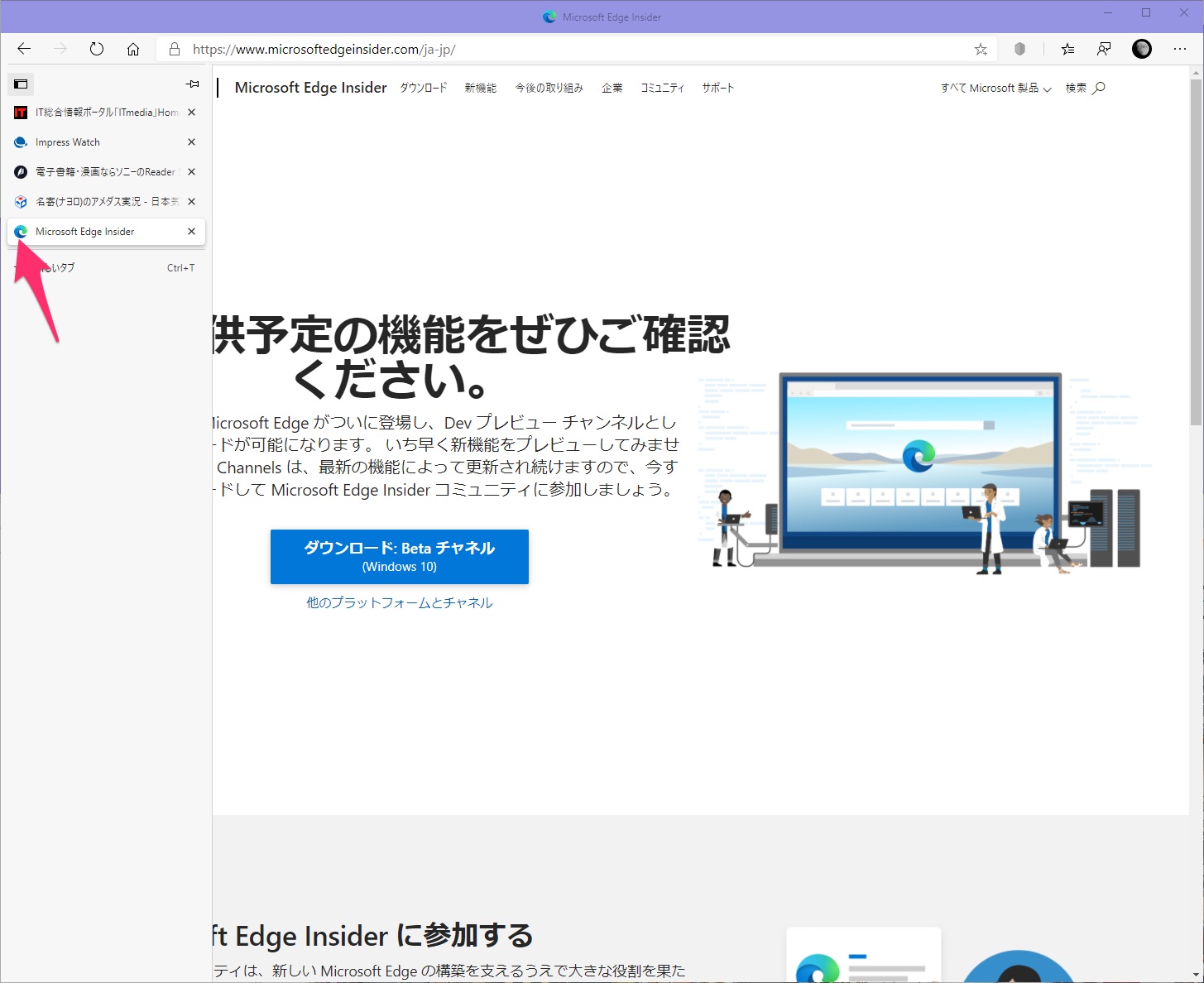Switch to the 名寄 アメダス実況 tab
The width and height of the screenshot is (1204, 983).
point(106,201)
